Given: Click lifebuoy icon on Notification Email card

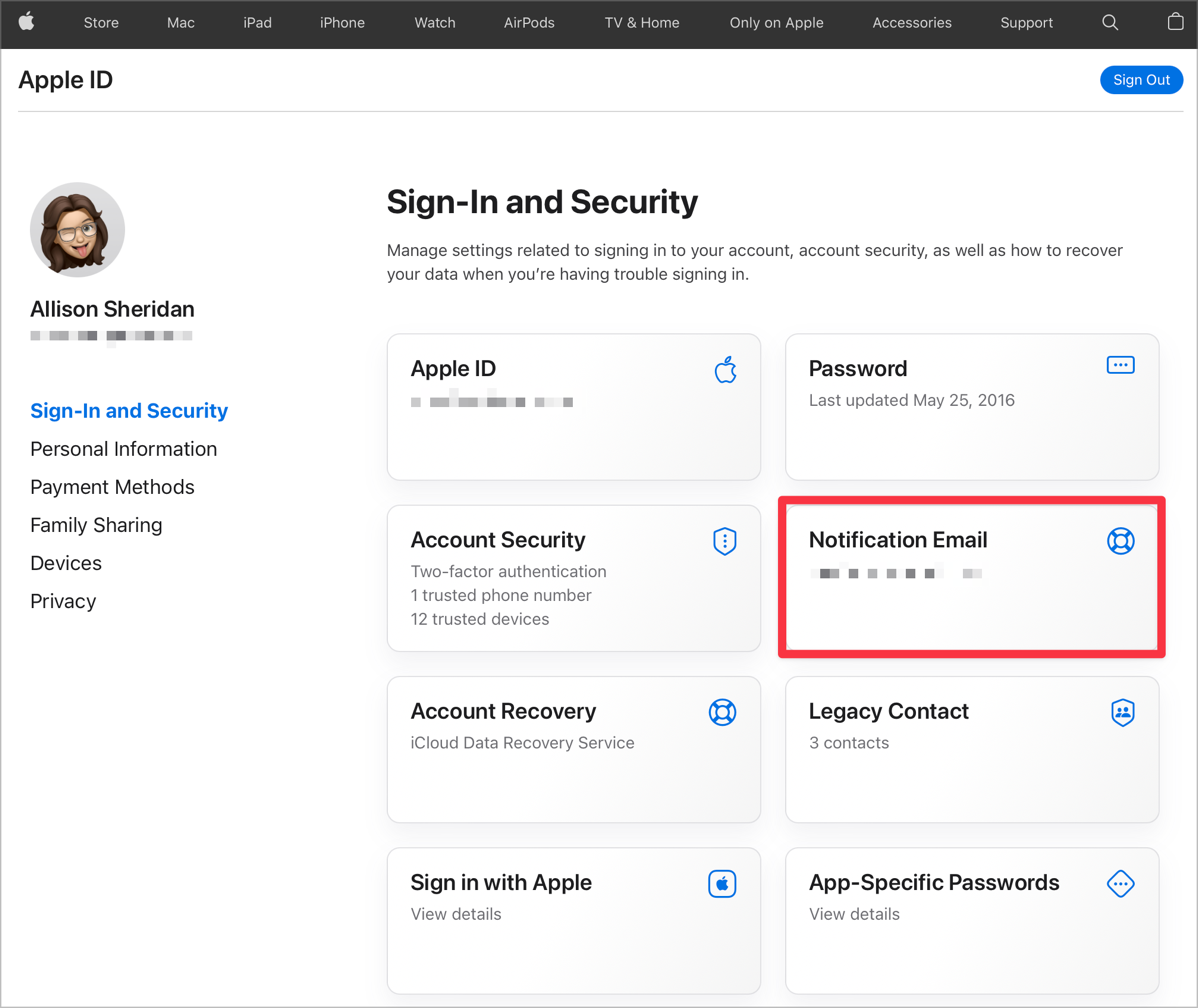Looking at the screenshot, I should pyautogui.click(x=1121, y=541).
